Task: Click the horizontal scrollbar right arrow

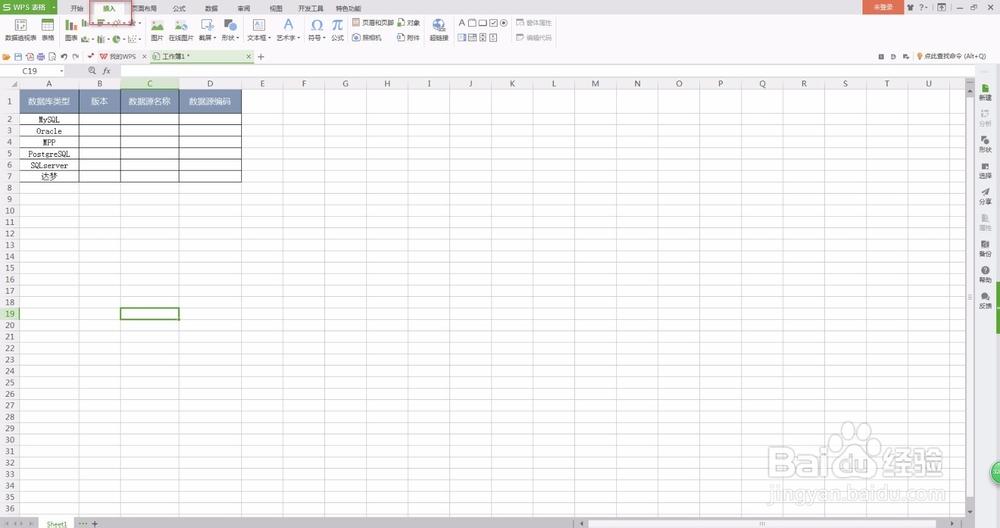Action: pos(952,524)
